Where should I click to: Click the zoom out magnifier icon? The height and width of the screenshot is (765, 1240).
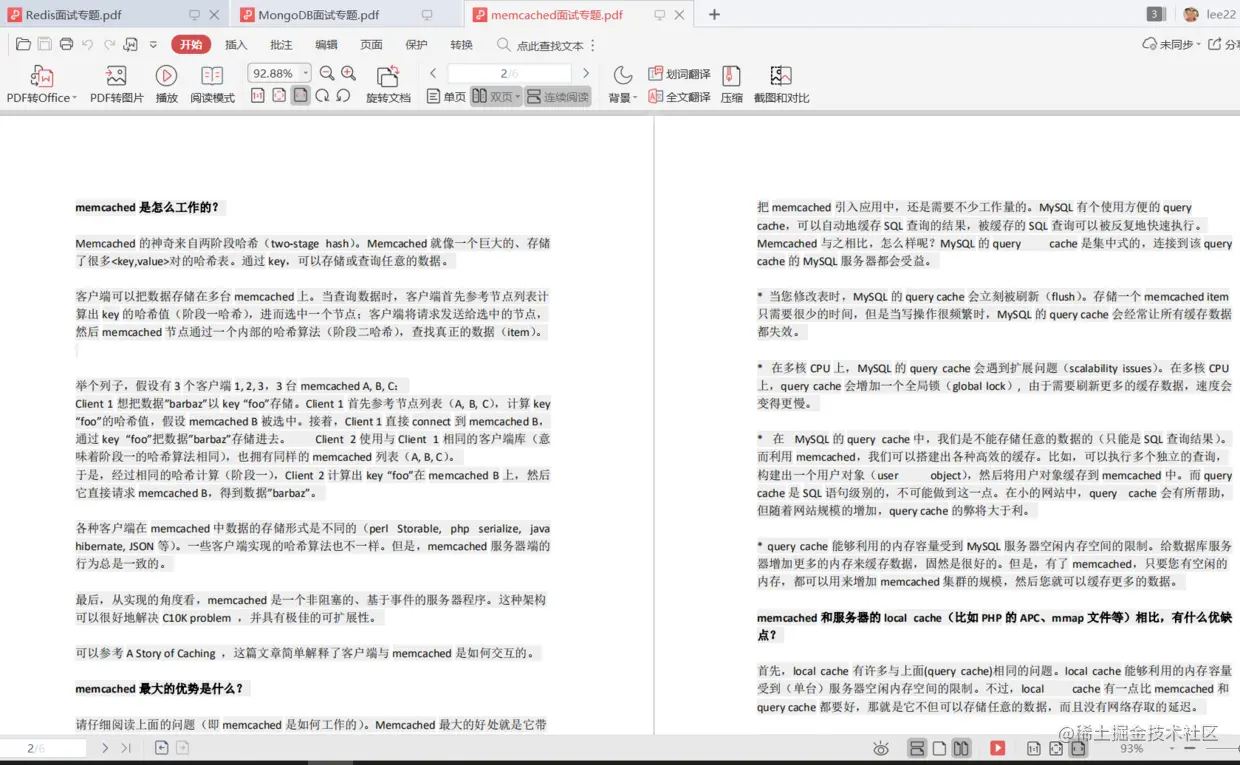coord(327,73)
